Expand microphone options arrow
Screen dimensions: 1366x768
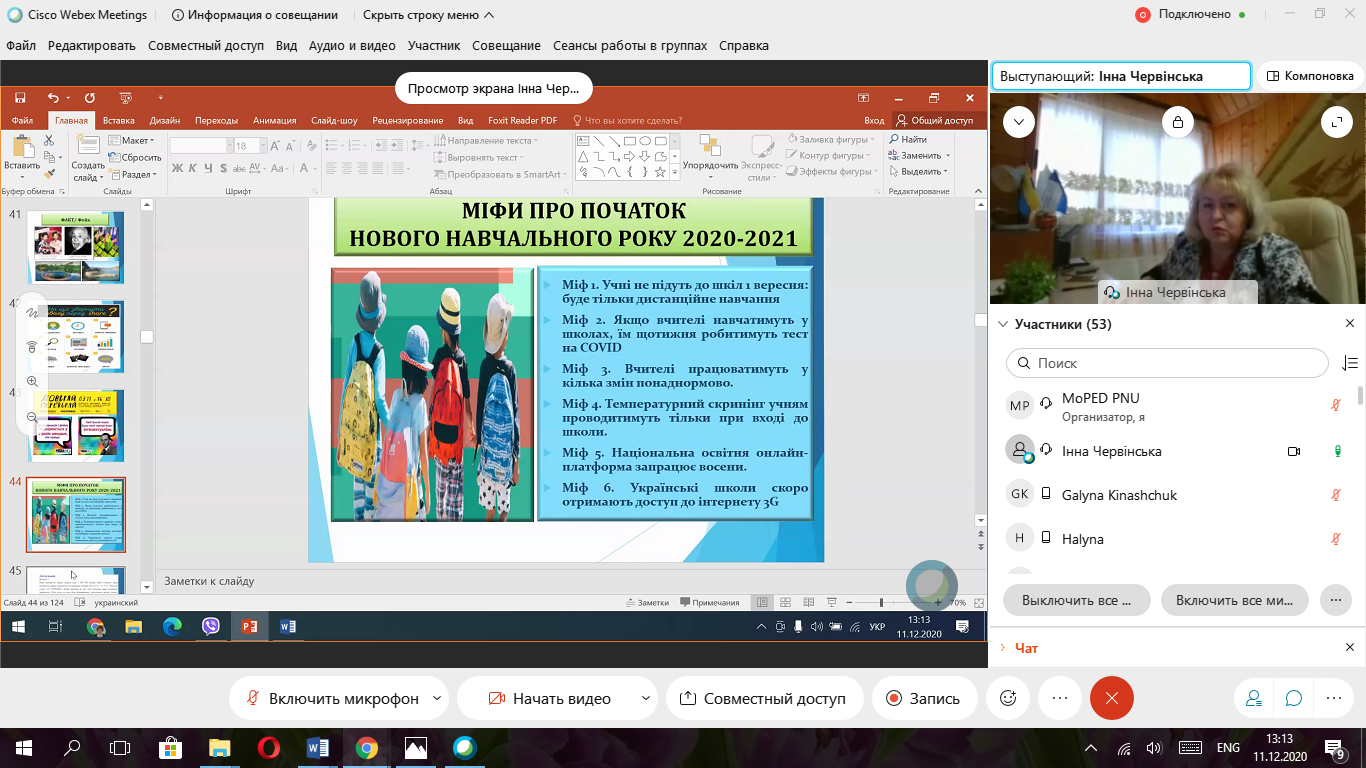(437, 699)
